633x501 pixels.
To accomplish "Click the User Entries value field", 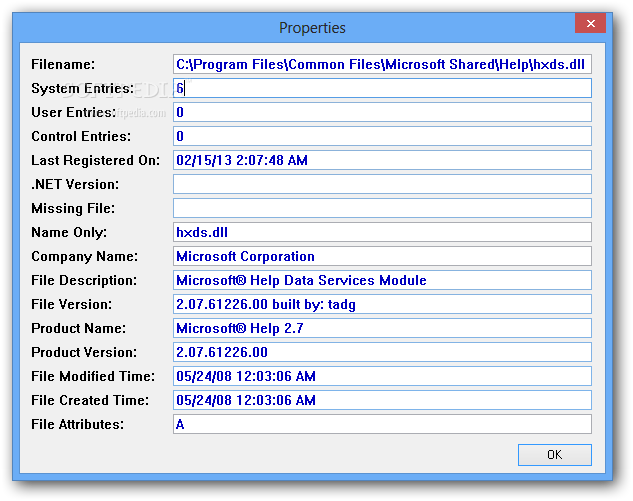I will 382,112.
